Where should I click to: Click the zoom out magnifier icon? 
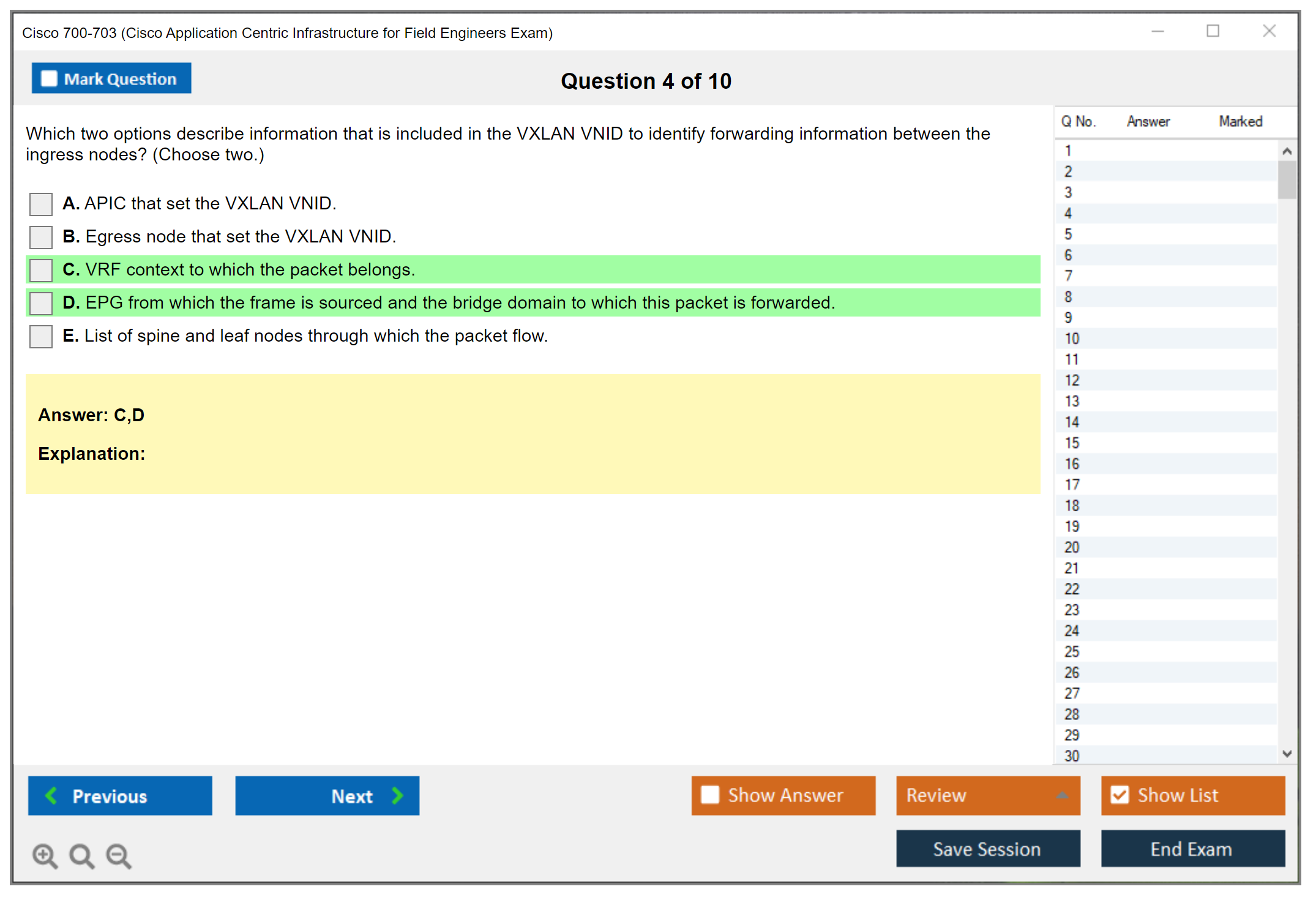[118, 855]
